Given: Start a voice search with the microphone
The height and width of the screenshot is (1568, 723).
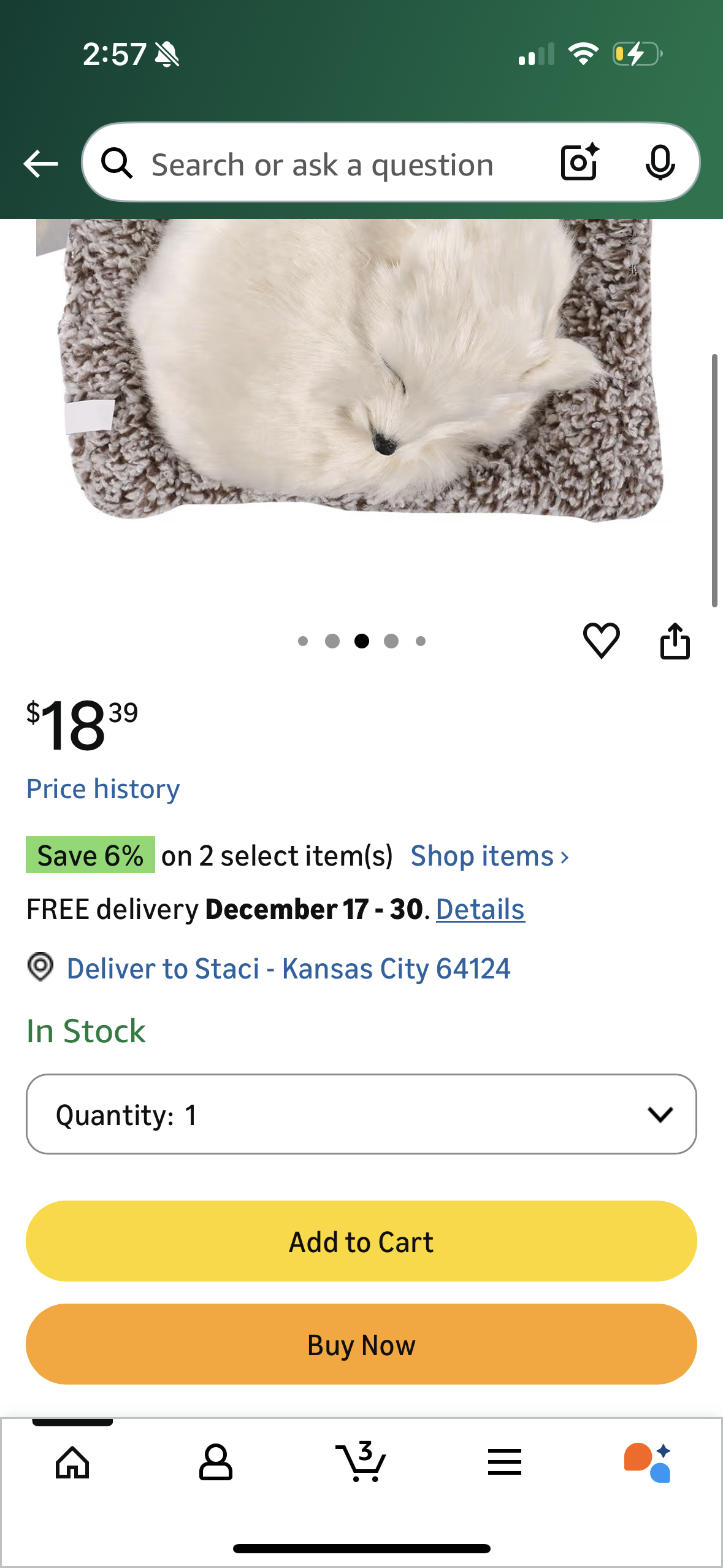Looking at the screenshot, I should coord(659,163).
